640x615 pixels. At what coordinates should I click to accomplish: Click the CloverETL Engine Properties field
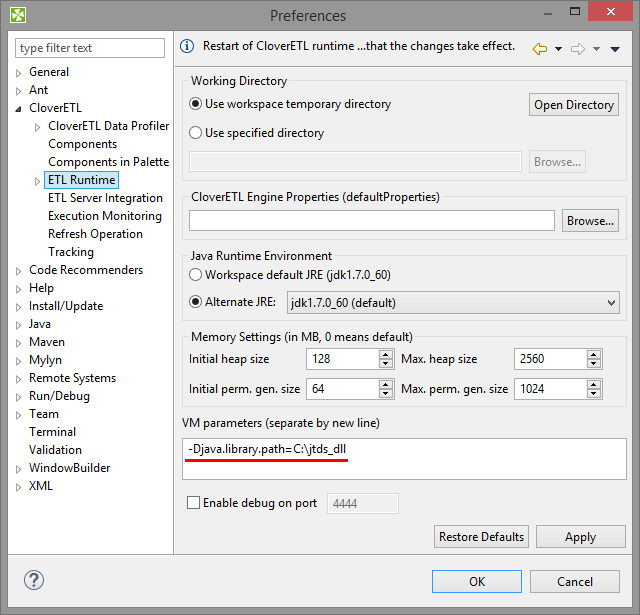371,221
